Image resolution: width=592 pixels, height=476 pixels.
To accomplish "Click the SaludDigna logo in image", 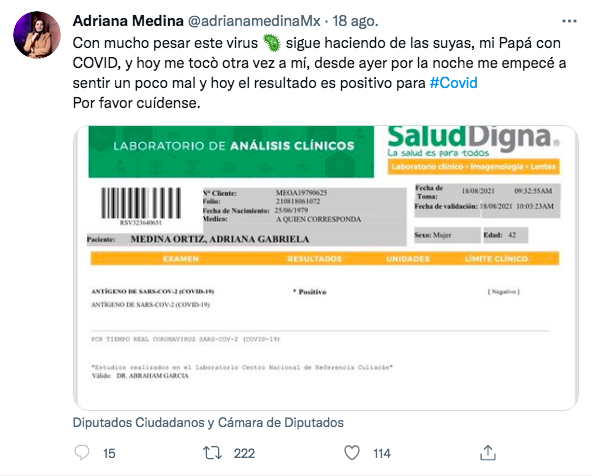I will 473,141.
